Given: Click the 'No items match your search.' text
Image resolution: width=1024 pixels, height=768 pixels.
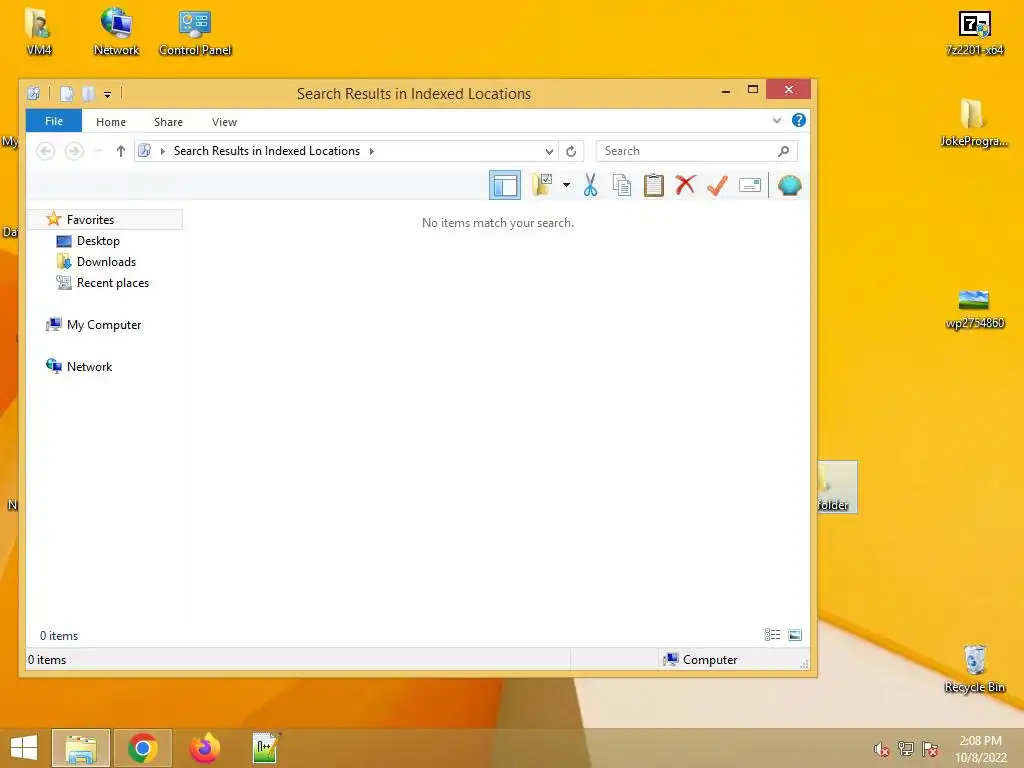Looking at the screenshot, I should coord(498,223).
